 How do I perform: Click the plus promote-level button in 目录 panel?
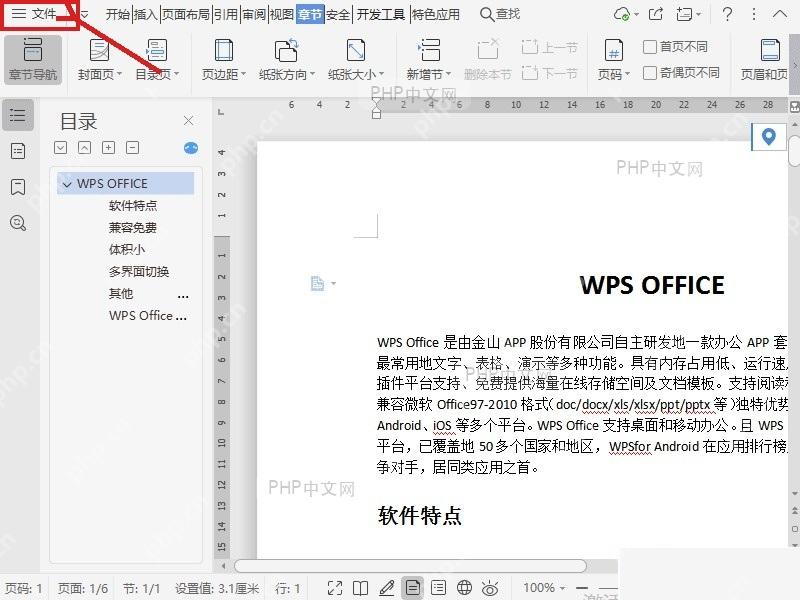tap(108, 147)
